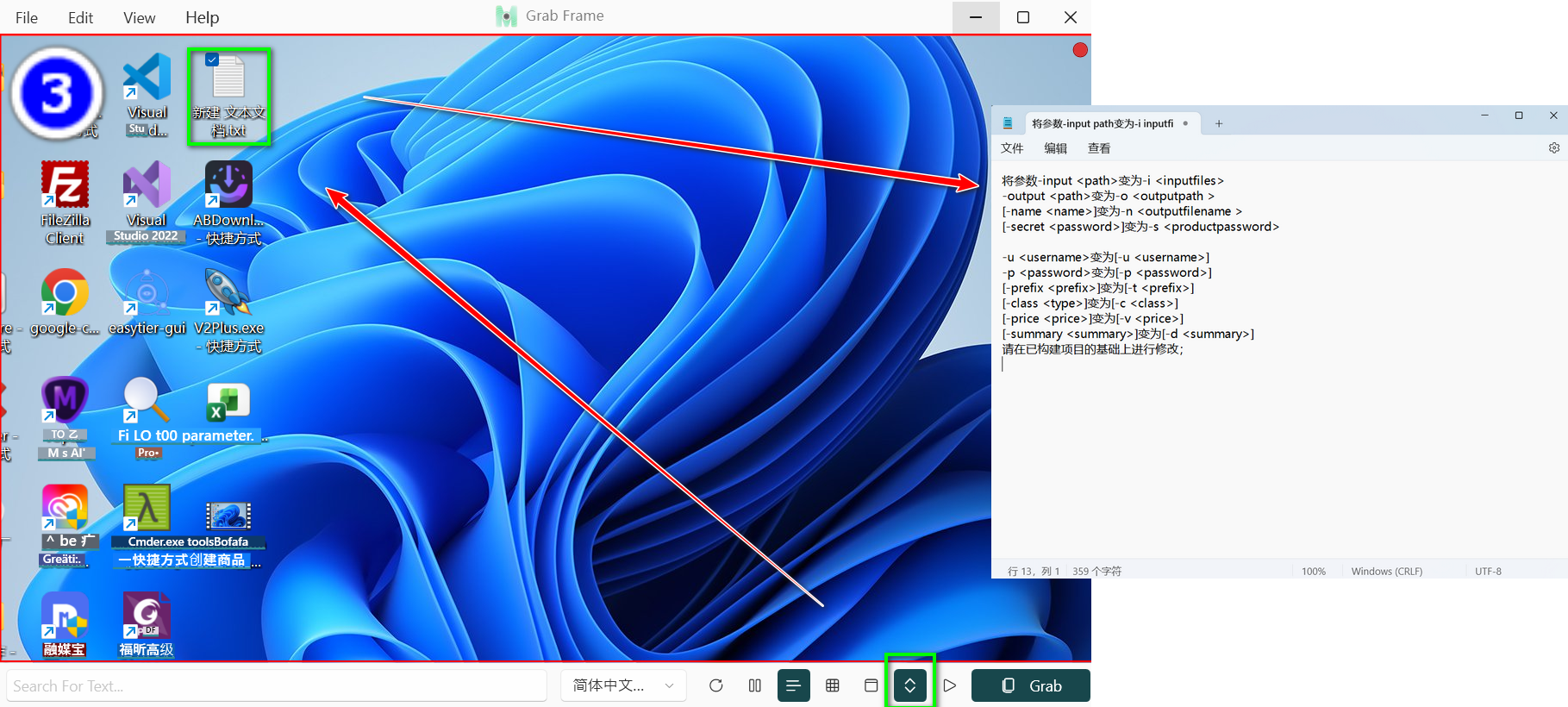Click the Search For Text input field

point(276,685)
